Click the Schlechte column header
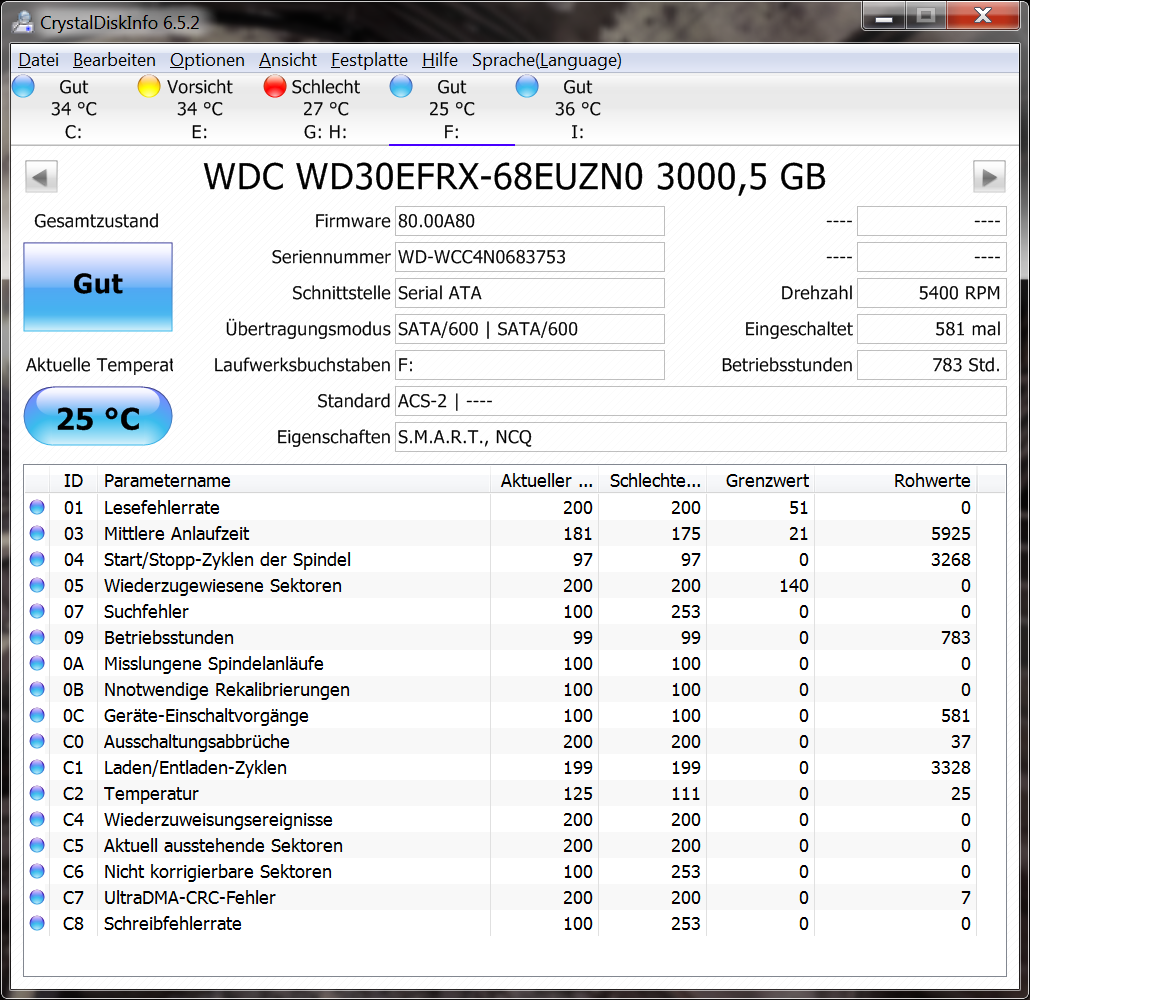1152x1000 pixels. (x=652, y=481)
